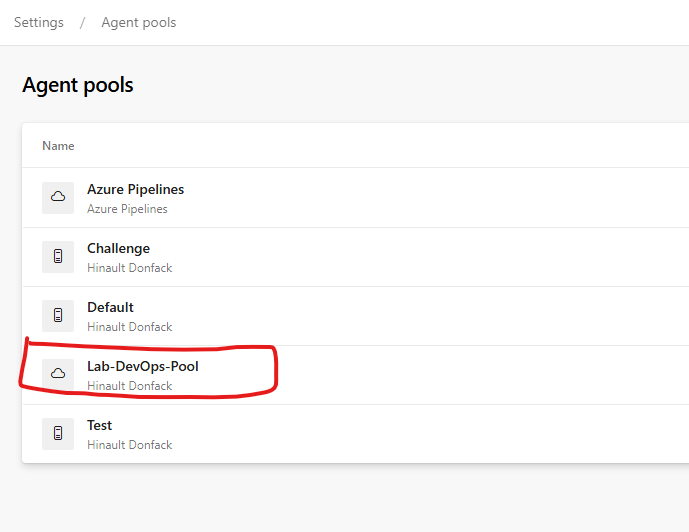This screenshot has width=689, height=532.
Task: Click Hinault Donfack under Lab-DevOps-Pool
Action: 129,386
